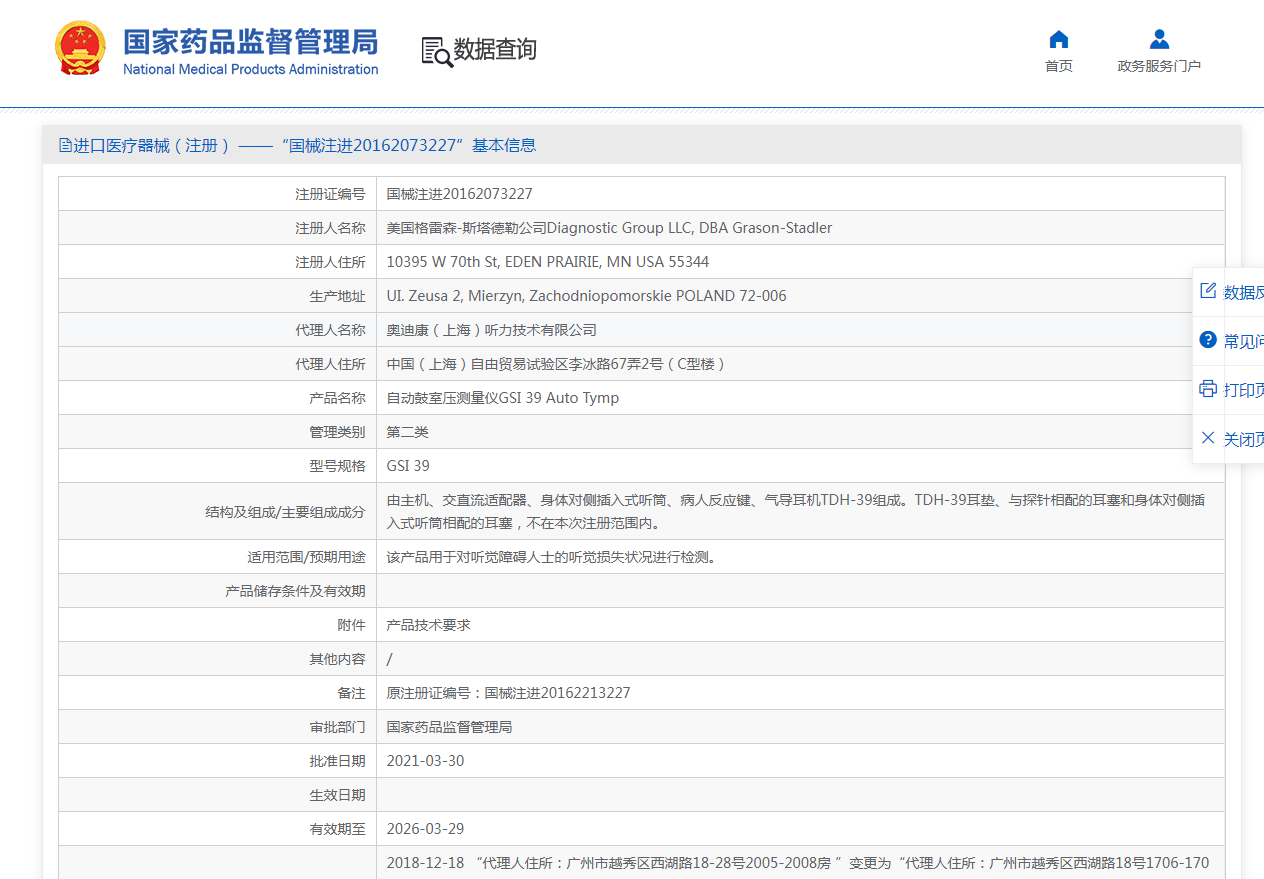Viewport: 1264px width, 879px height.
Task: Click product name GSI 39 Auto Tymp
Action: pyautogui.click(x=503, y=398)
